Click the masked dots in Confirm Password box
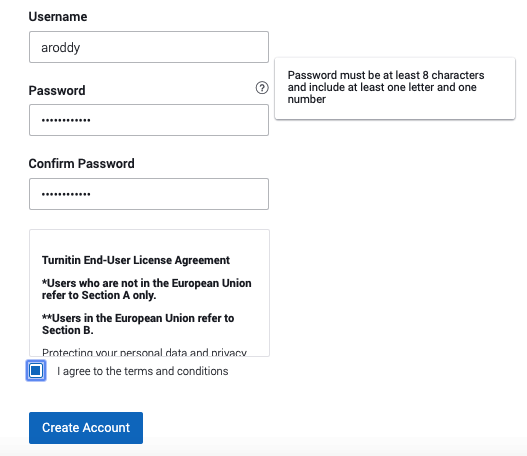The image size is (527, 456). 66,194
